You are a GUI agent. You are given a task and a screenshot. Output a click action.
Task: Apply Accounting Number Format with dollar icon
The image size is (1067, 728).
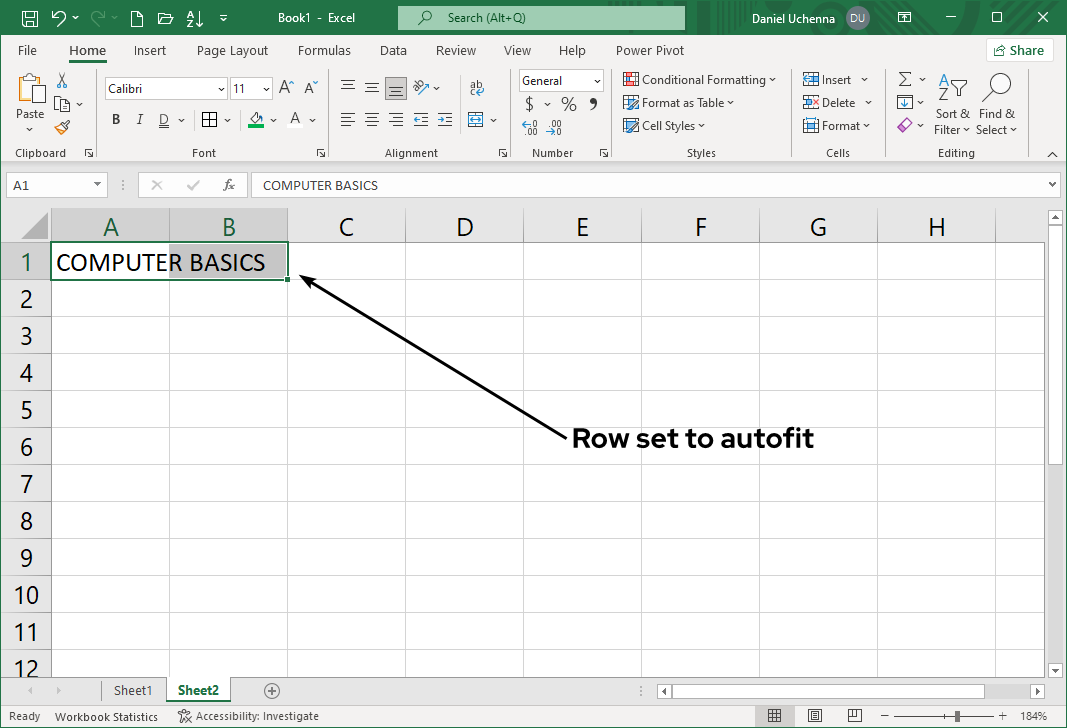click(x=528, y=103)
